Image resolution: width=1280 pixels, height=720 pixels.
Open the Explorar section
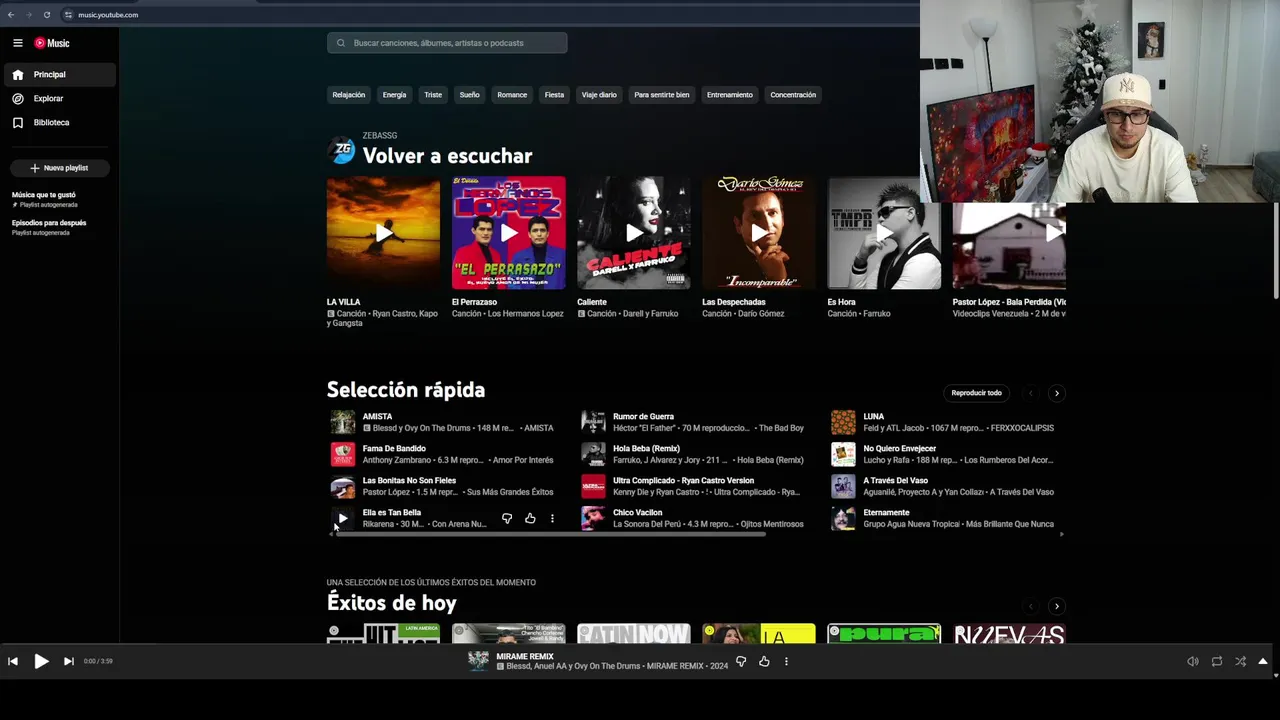[59, 98]
